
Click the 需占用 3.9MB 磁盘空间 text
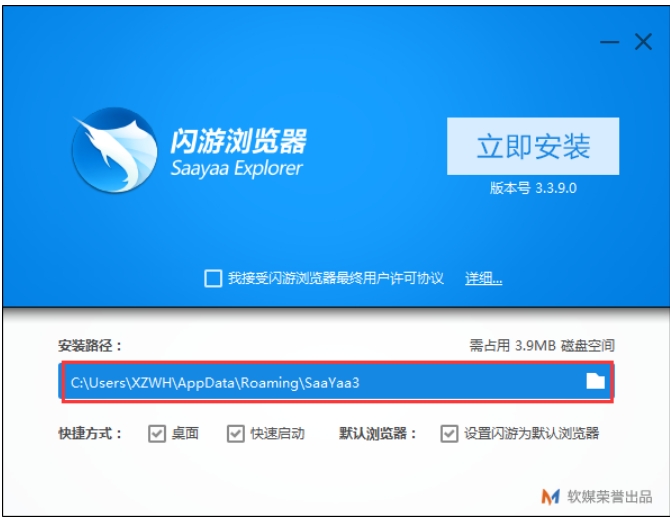coord(542,345)
